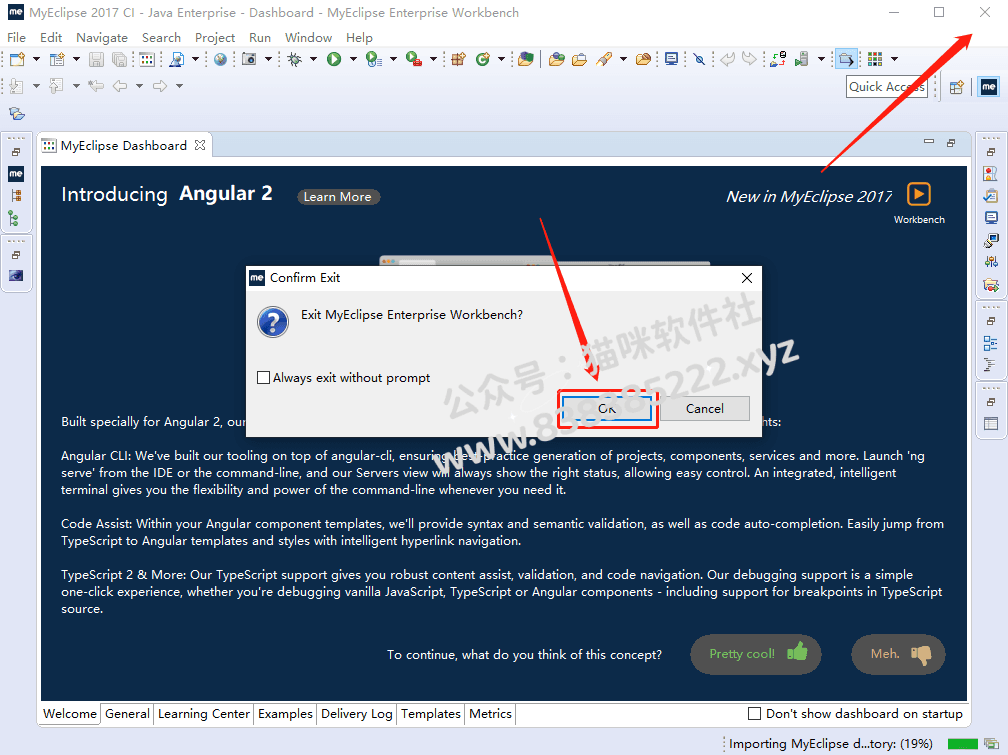
Task: Click the clipboard tasks icon in right sidebar
Action: click(991, 196)
